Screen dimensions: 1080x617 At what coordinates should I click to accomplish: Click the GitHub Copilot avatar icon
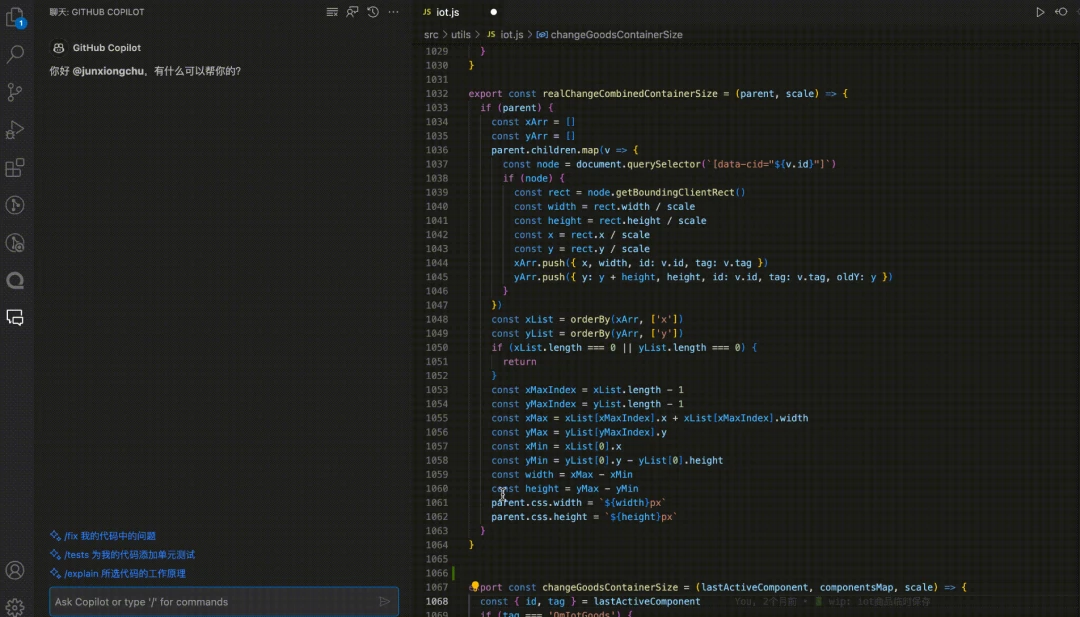[59, 48]
